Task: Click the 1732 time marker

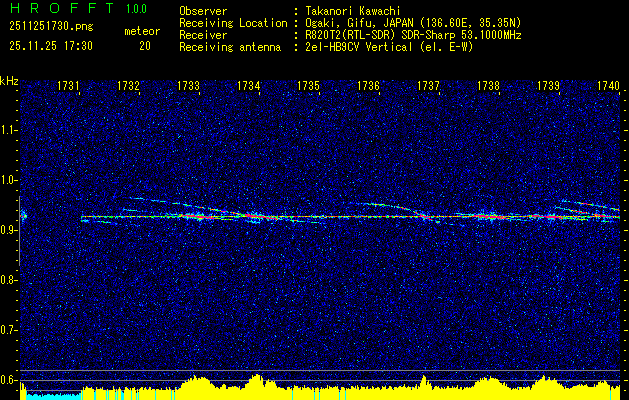Action: [128, 86]
